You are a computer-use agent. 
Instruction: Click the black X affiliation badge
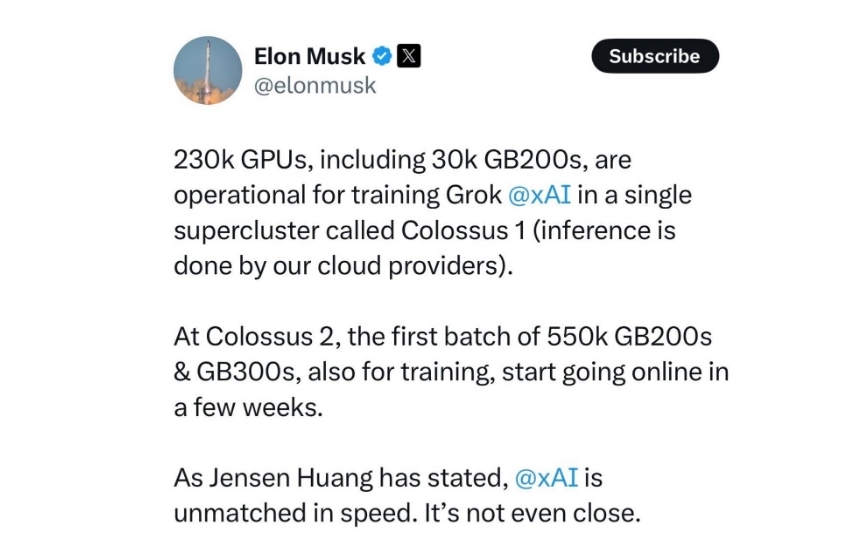pos(409,56)
